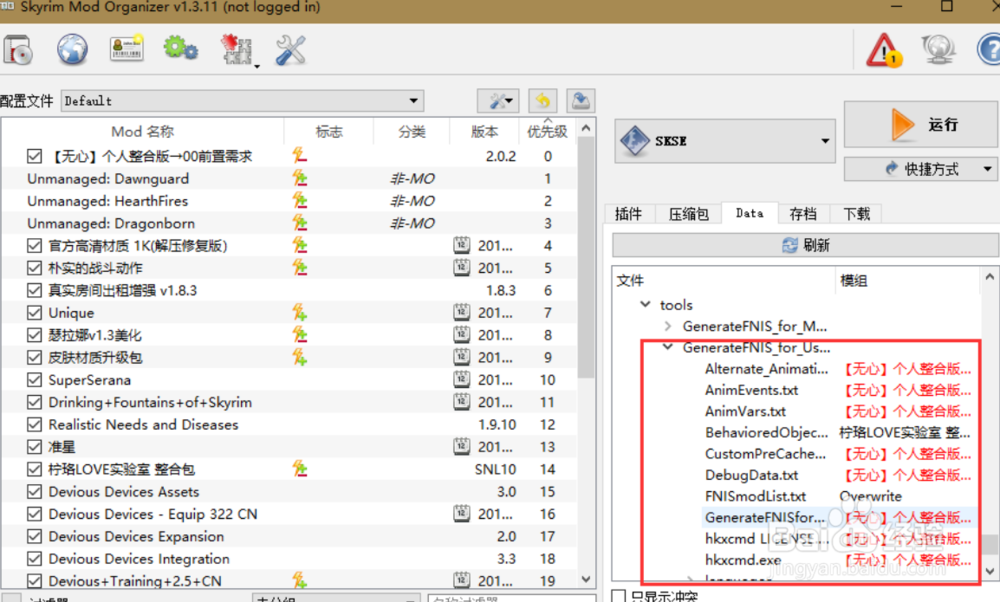Image resolution: width=1000 pixels, height=602 pixels.
Task: Switch to the 压缩包 archives tab
Action: [689, 214]
